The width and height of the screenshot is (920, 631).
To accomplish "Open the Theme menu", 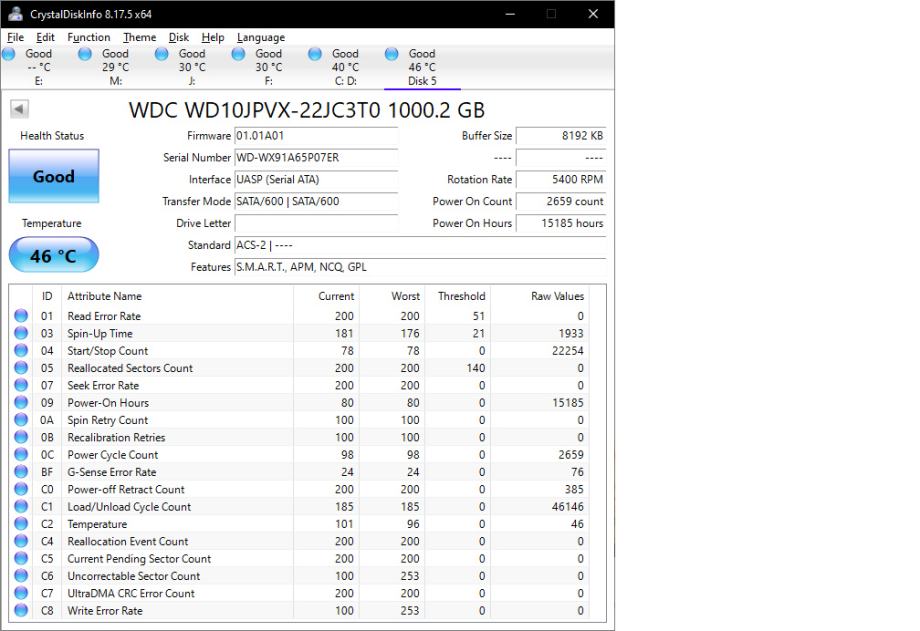I will [x=140, y=37].
